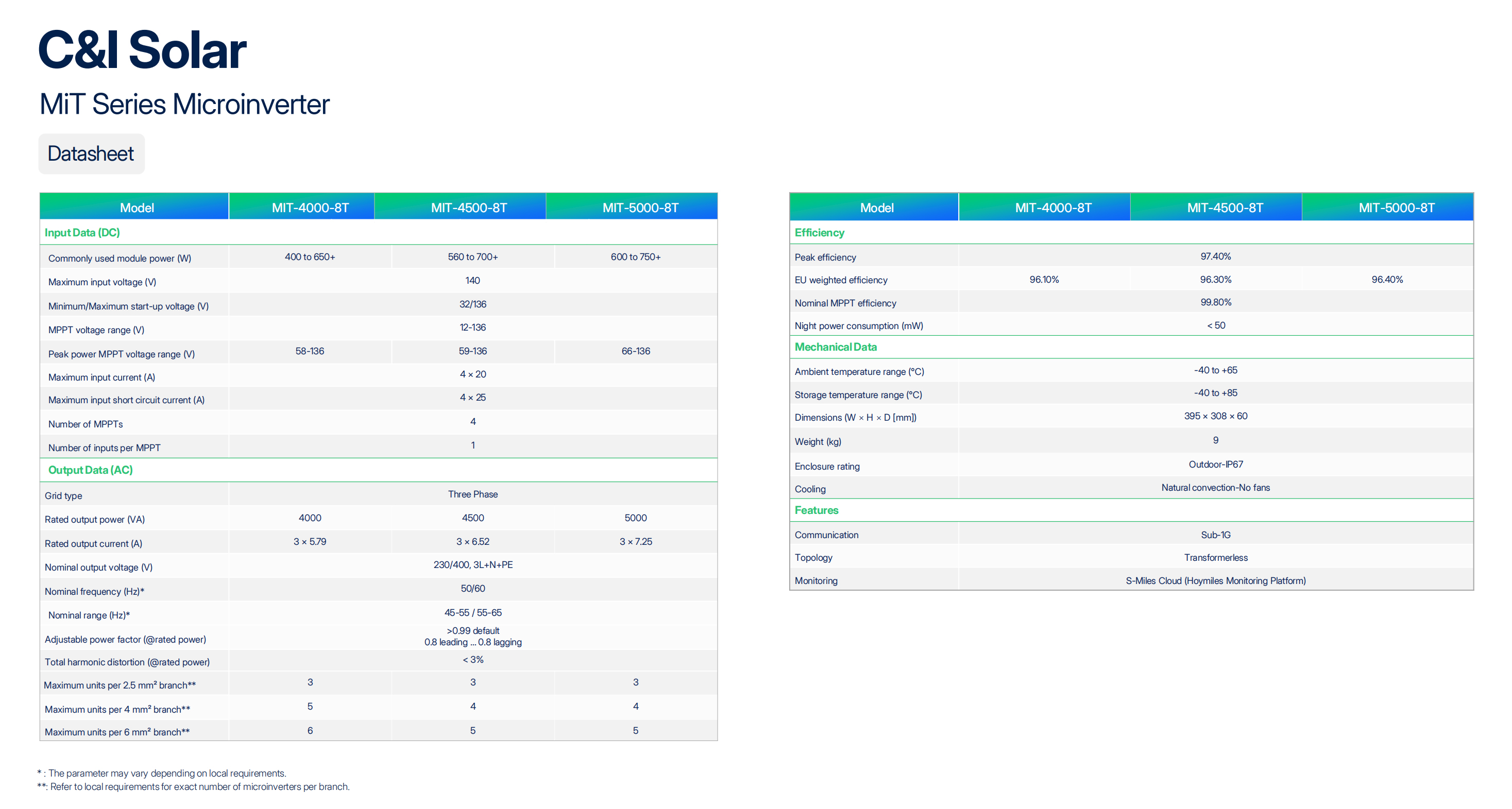Screen dimensions: 1512x809
Task: Click the Efficiency section heading
Action: (x=819, y=232)
